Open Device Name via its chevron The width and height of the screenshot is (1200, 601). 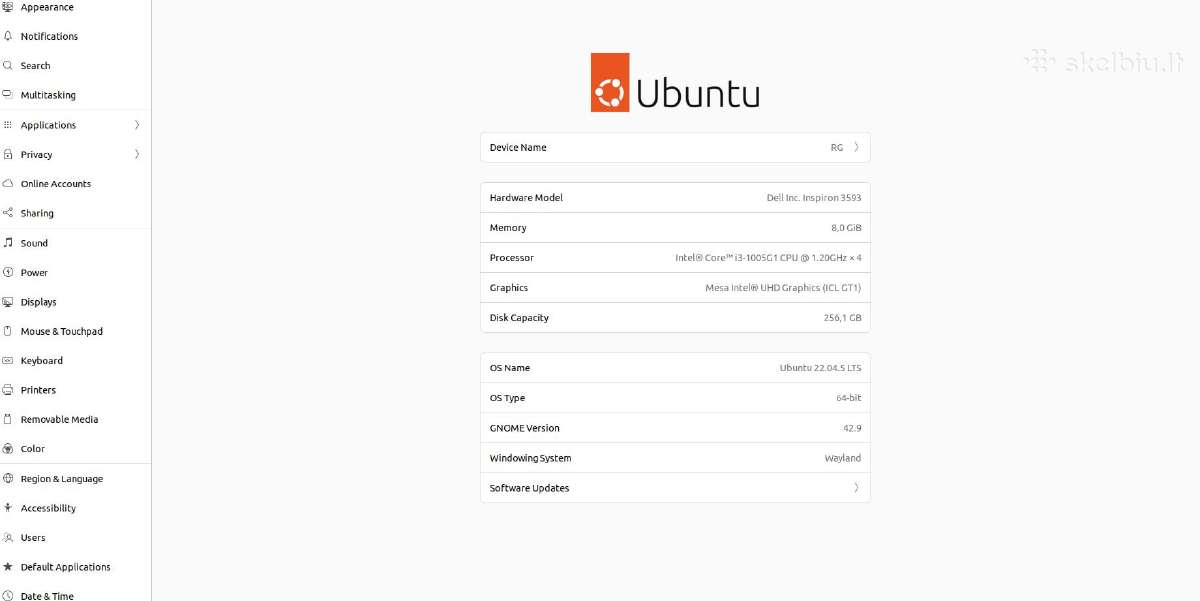coord(856,147)
